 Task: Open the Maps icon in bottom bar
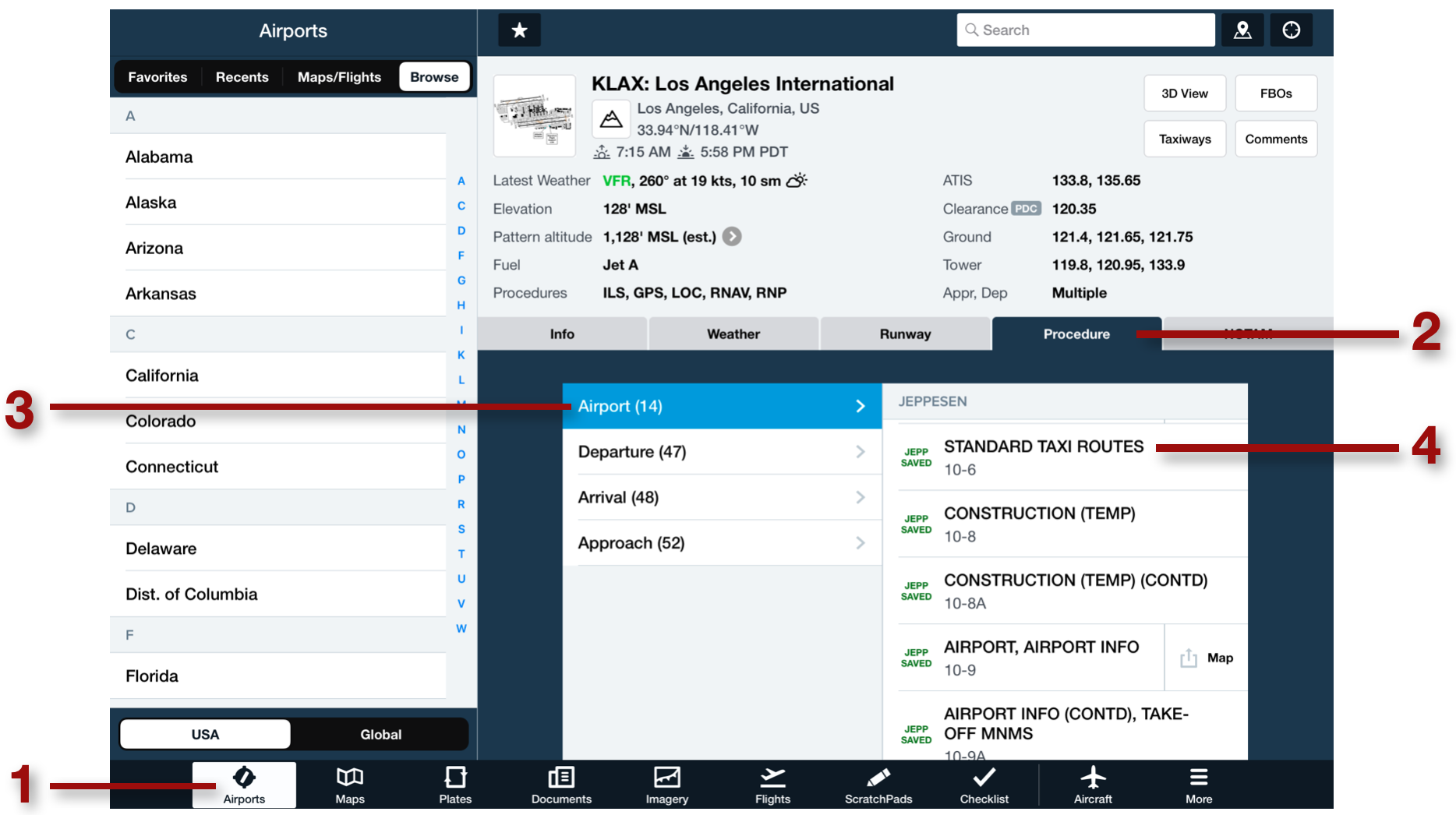(x=350, y=785)
